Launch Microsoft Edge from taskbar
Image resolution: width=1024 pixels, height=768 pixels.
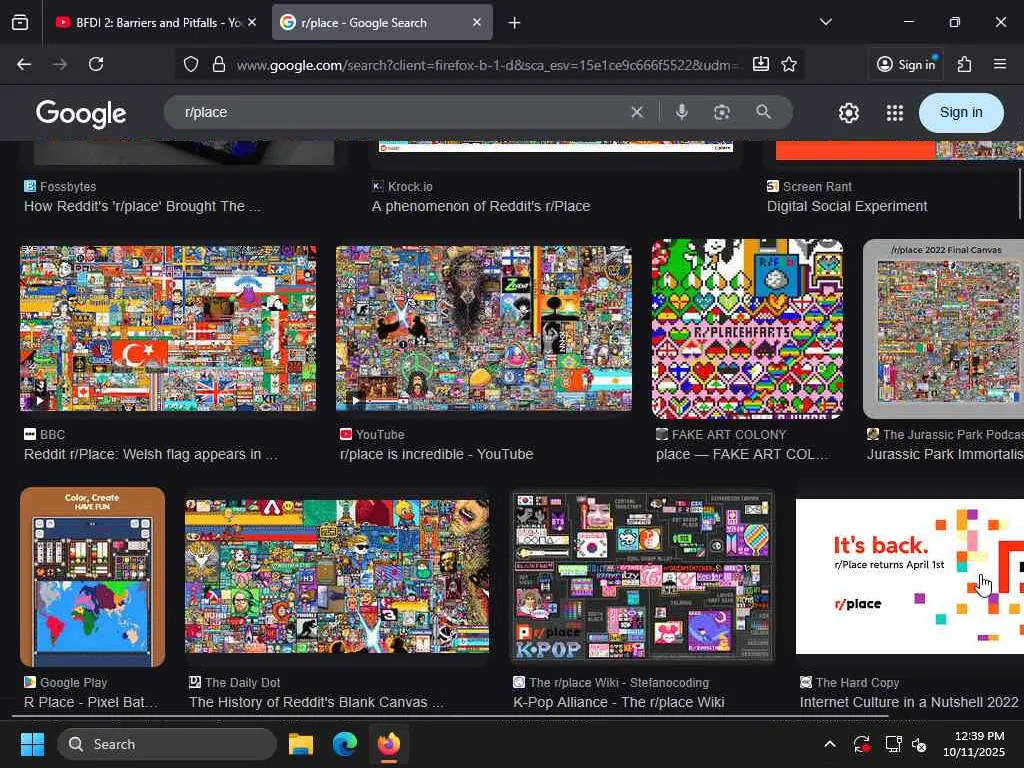pyautogui.click(x=345, y=744)
